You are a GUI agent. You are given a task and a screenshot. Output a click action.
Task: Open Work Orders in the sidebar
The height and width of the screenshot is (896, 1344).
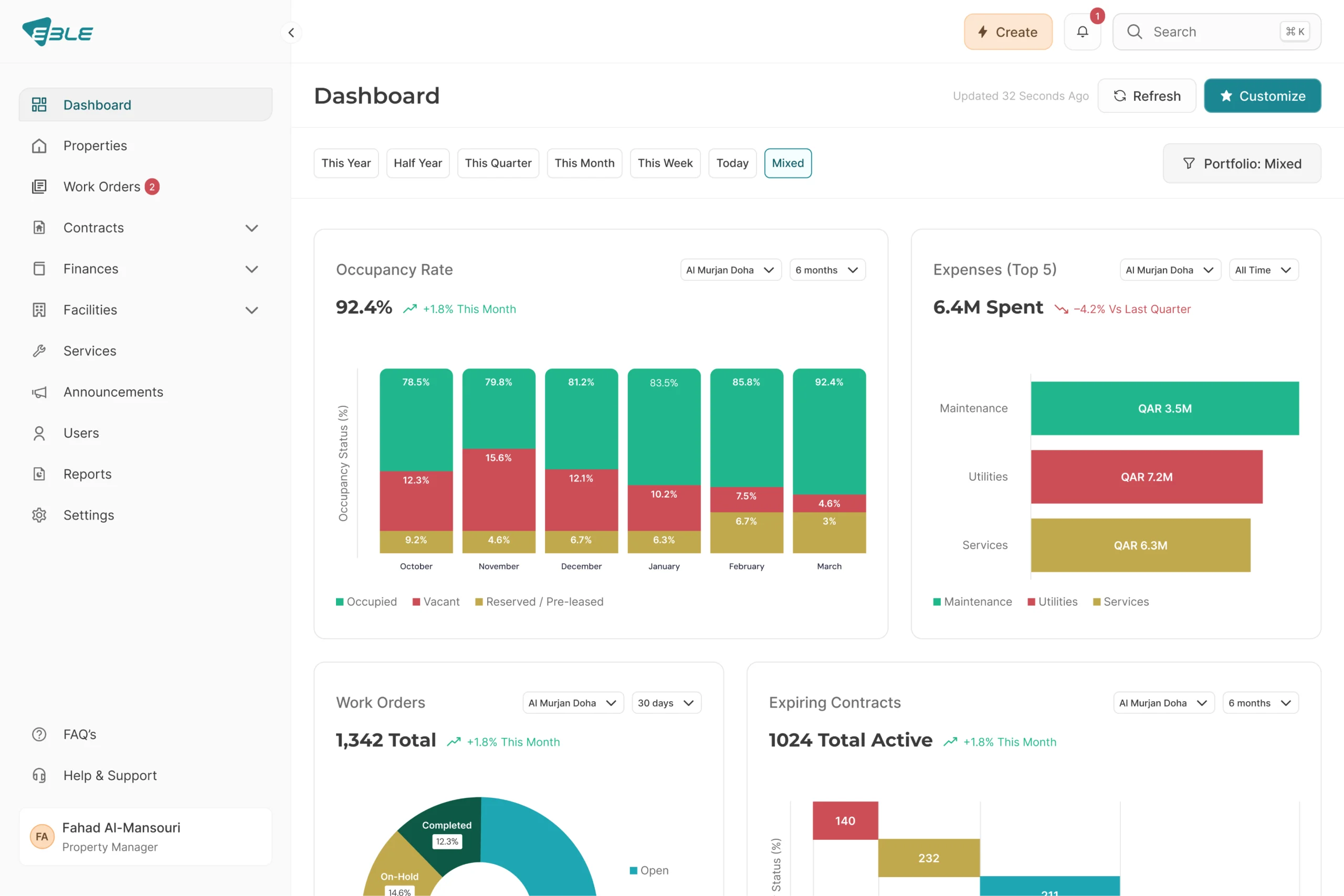tap(102, 187)
